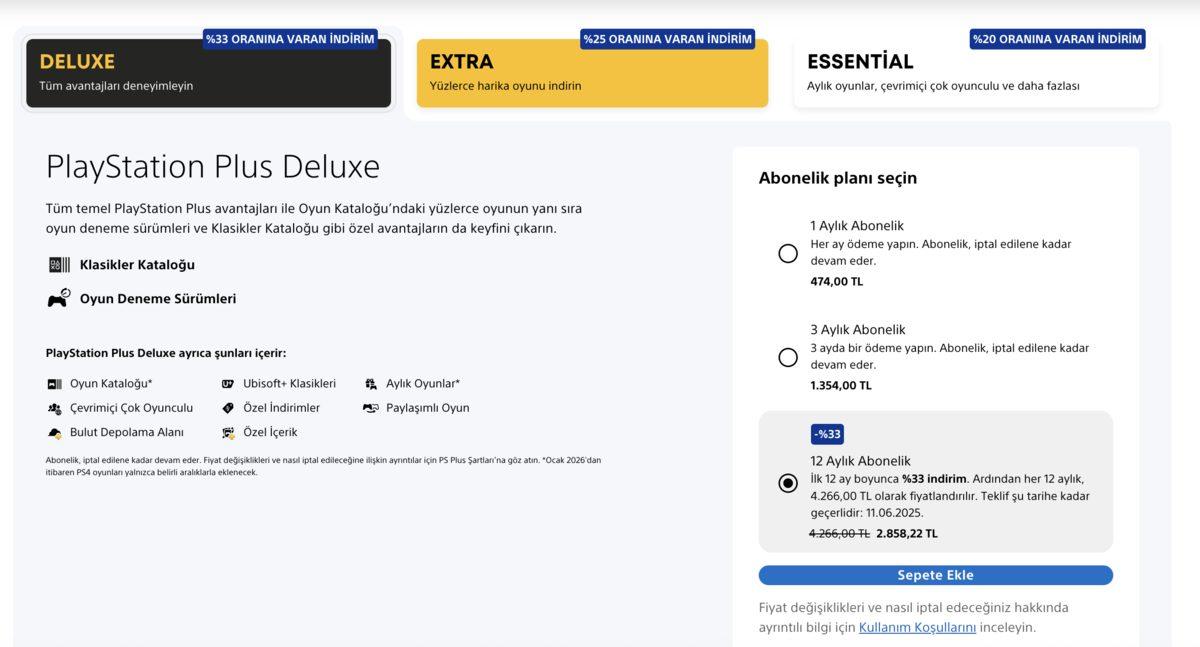Screen dimensions: 1200x647
Task: Click the Özel İçerik icon
Action: 229,432
